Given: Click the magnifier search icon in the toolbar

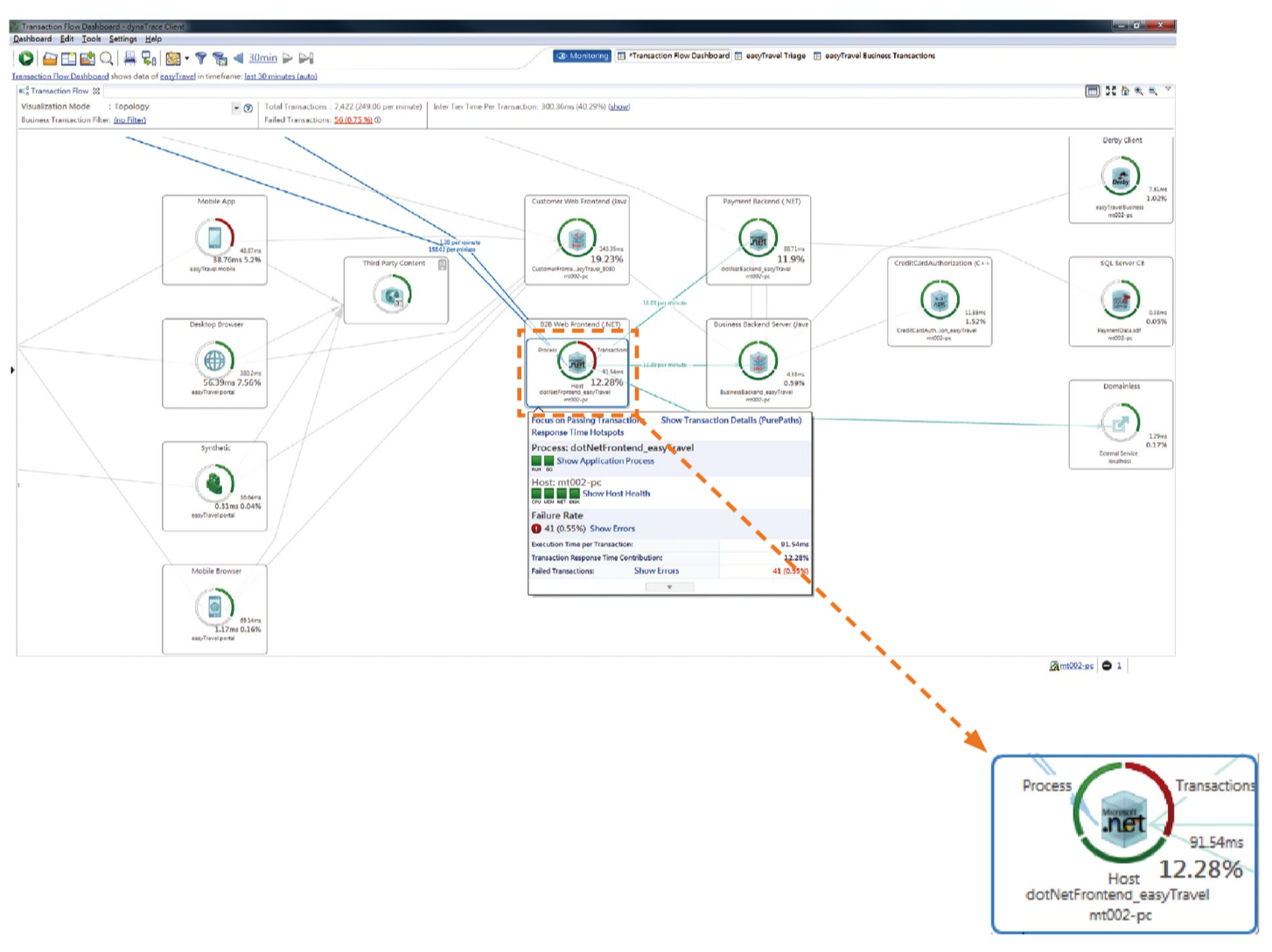Looking at the screenshot, I should tap(106, 59).
